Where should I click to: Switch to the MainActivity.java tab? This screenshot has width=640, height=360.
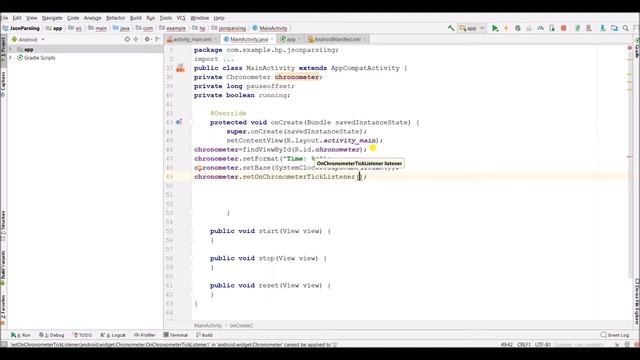(x=249, y=39)
